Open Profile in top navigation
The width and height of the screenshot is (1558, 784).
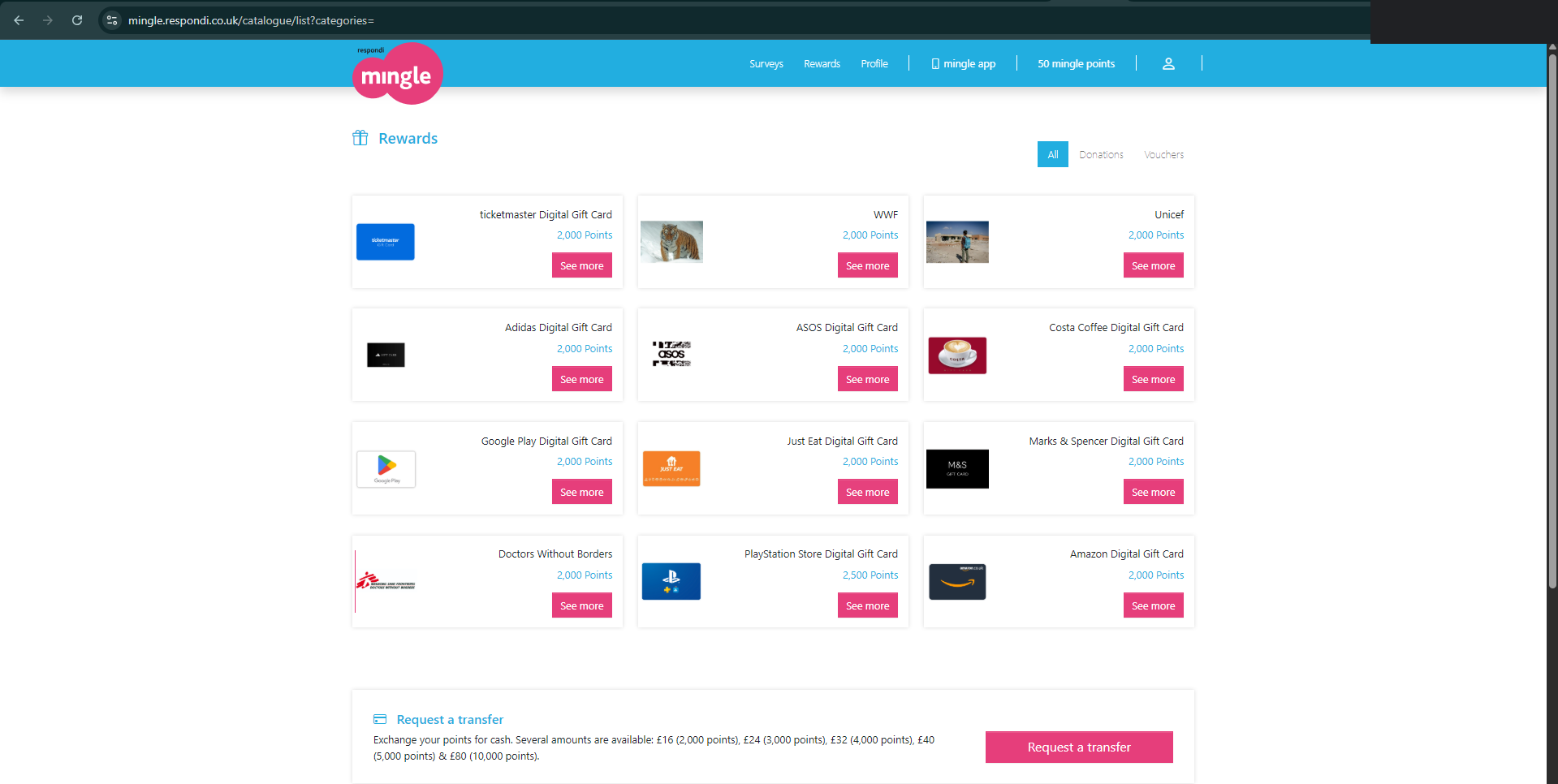click(874, 63)
